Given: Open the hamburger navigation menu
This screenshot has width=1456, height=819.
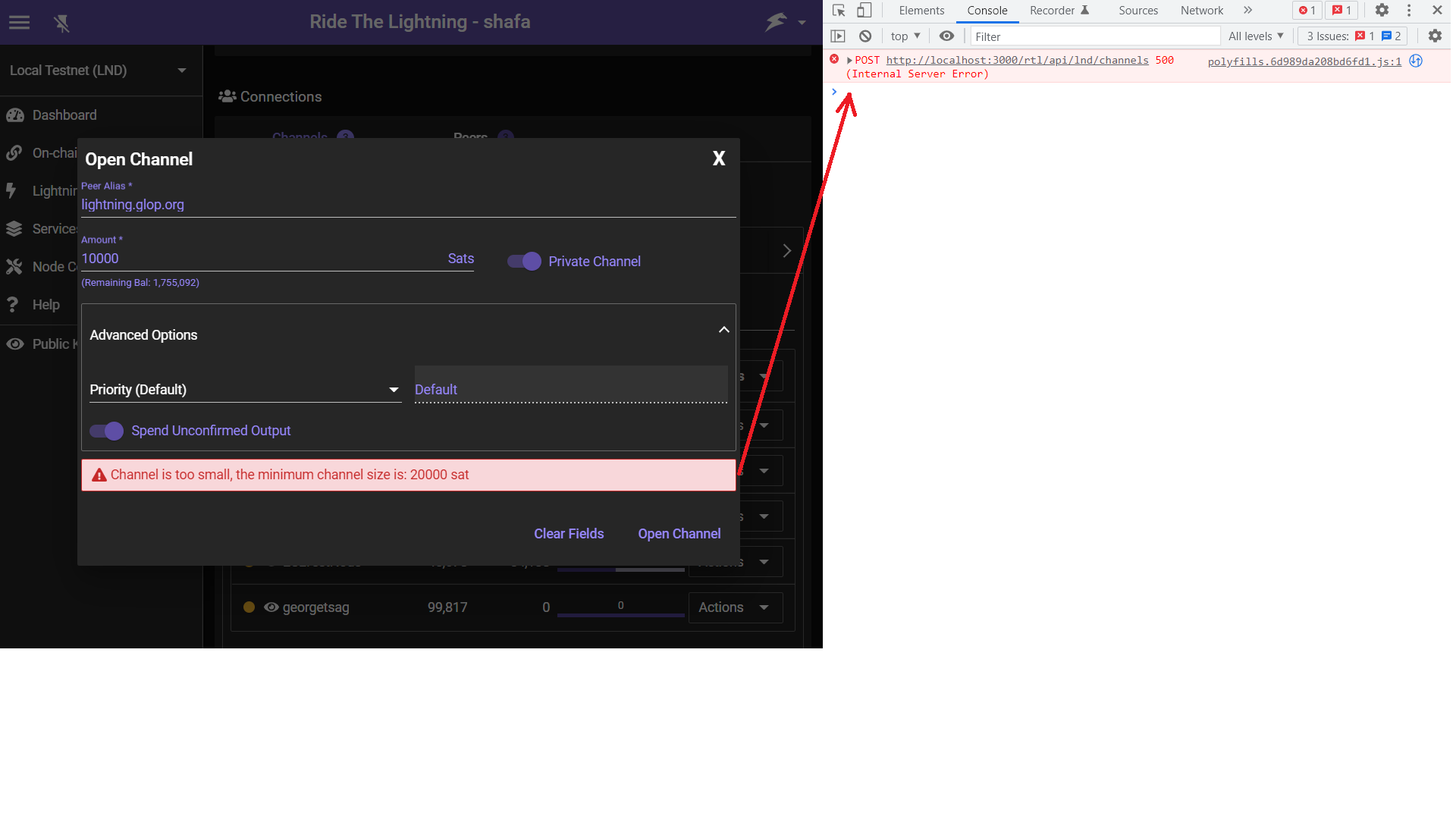Looking at the screenshot, I should click(19, 21).
